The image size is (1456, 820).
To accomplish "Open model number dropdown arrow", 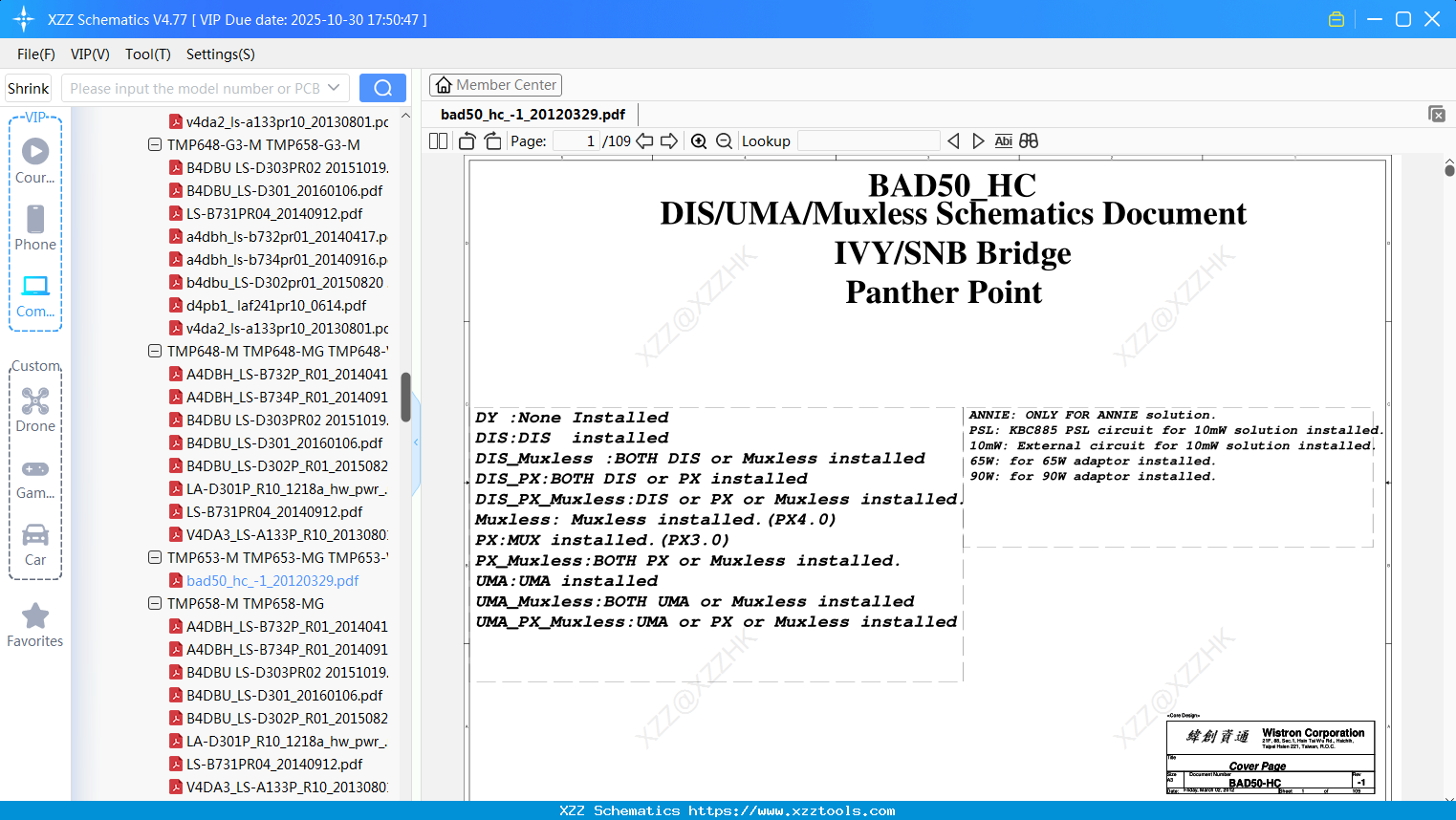I will click(x=334, y=88).
